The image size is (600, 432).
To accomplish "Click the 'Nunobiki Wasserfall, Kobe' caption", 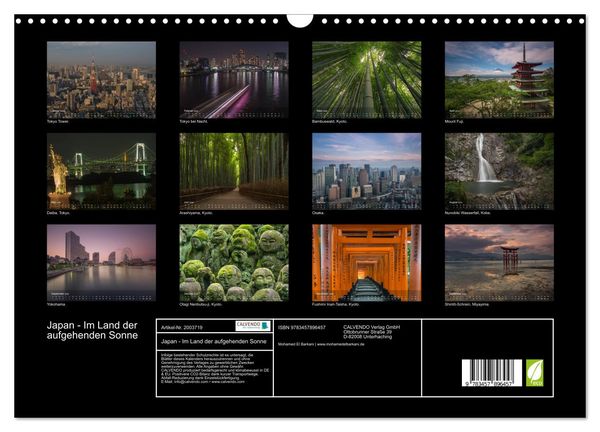I will pos(468,213).
